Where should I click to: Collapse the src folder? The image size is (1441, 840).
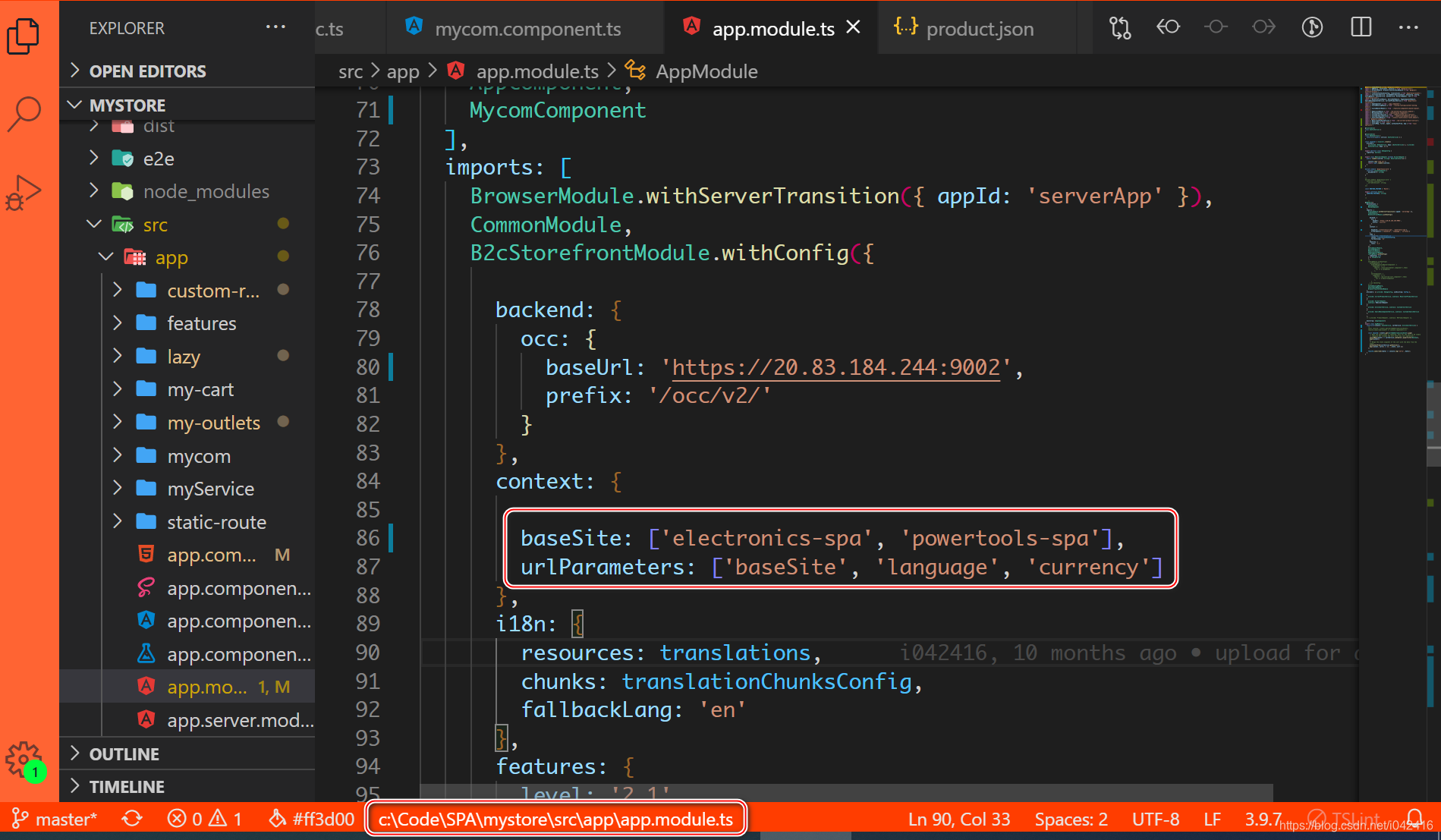click(187, 225)
